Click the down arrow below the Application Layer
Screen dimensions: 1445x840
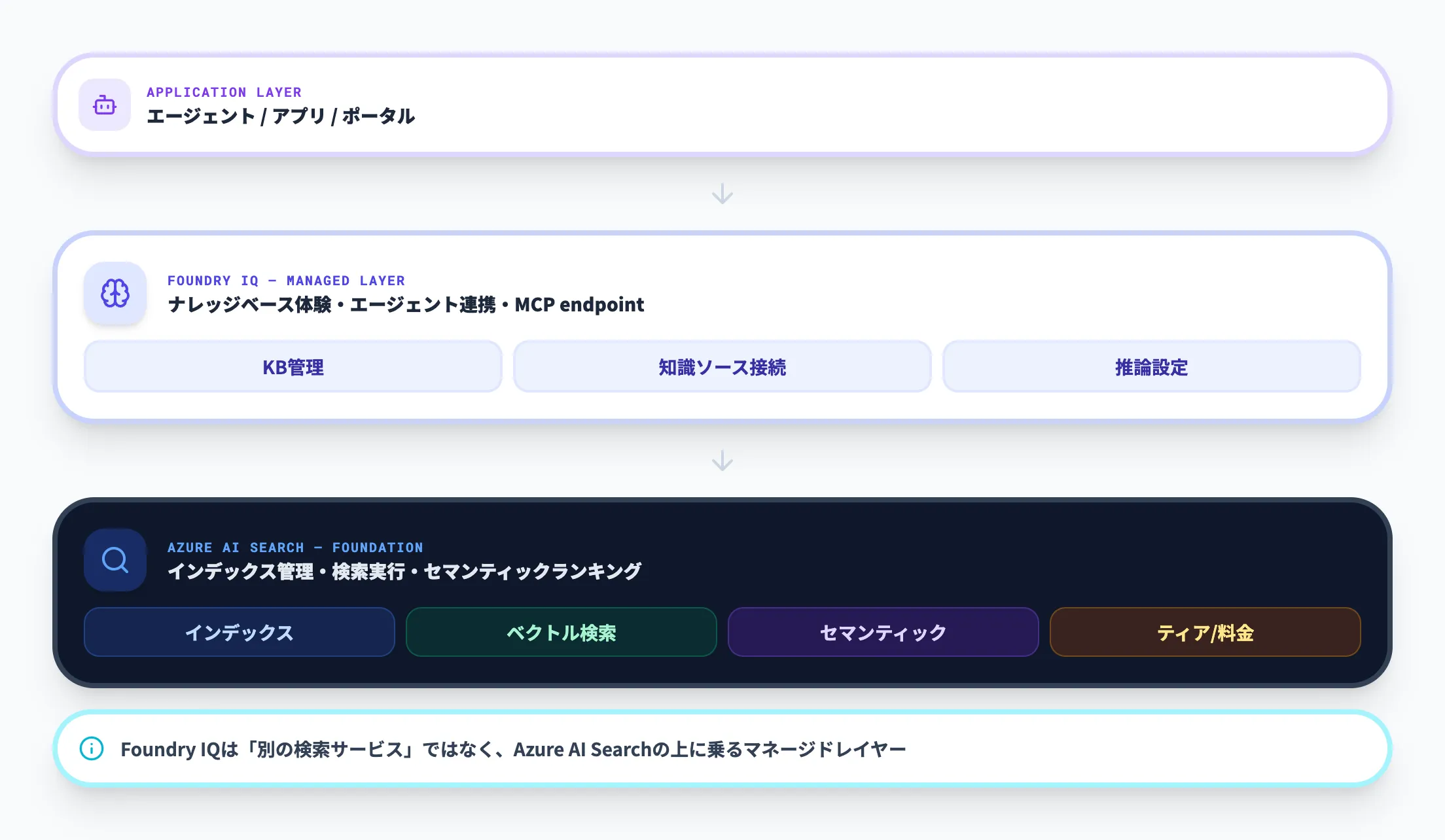tap(722, 193)
